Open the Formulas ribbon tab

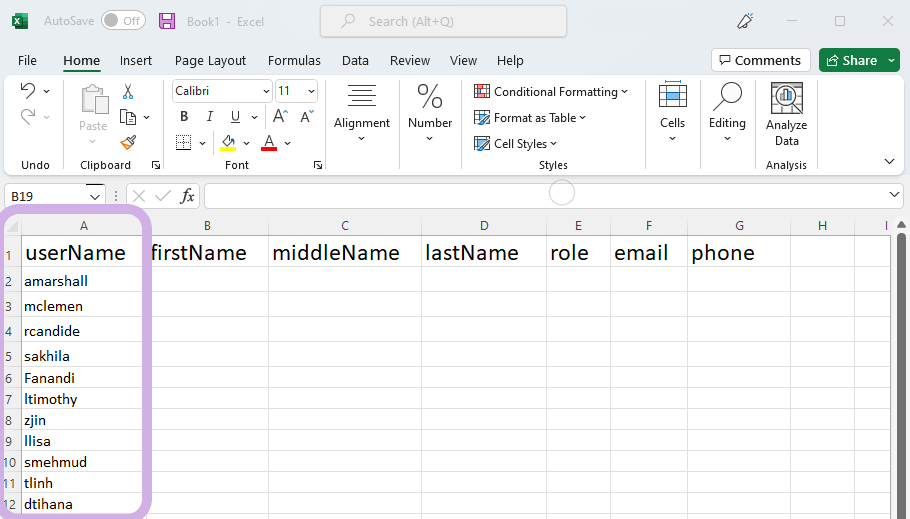(x=294, y=60)
